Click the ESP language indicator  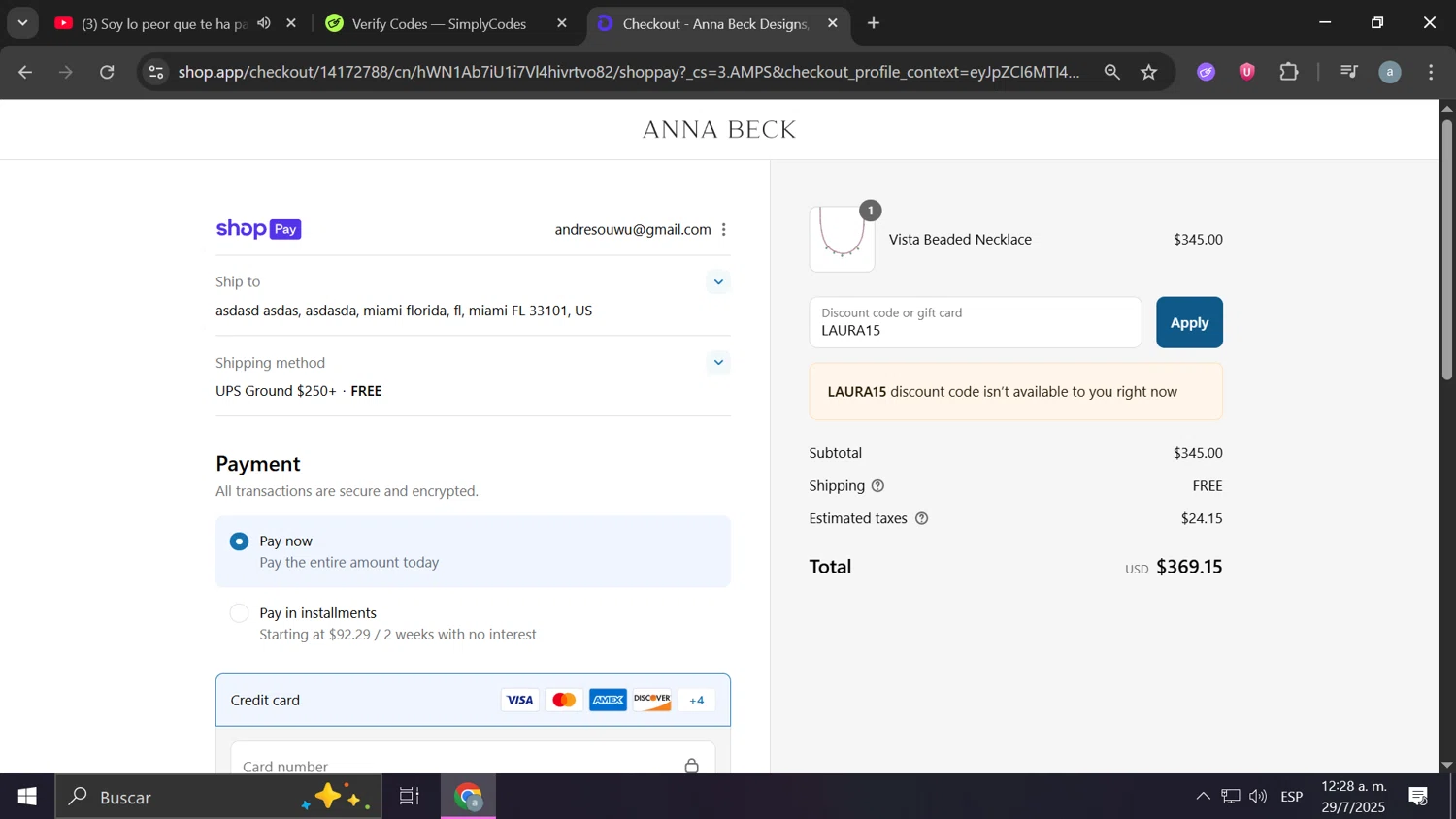1292,797
